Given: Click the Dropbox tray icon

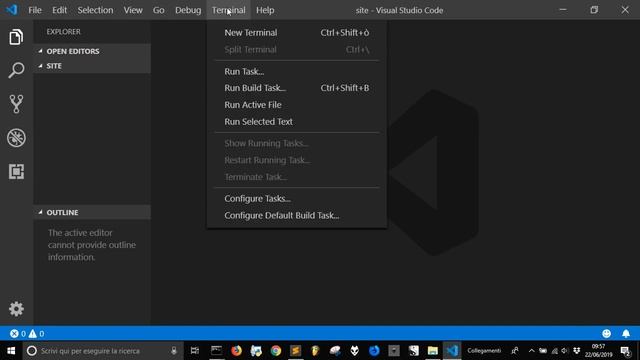Looking at the screenshot, I should click(x=577, y=351).
